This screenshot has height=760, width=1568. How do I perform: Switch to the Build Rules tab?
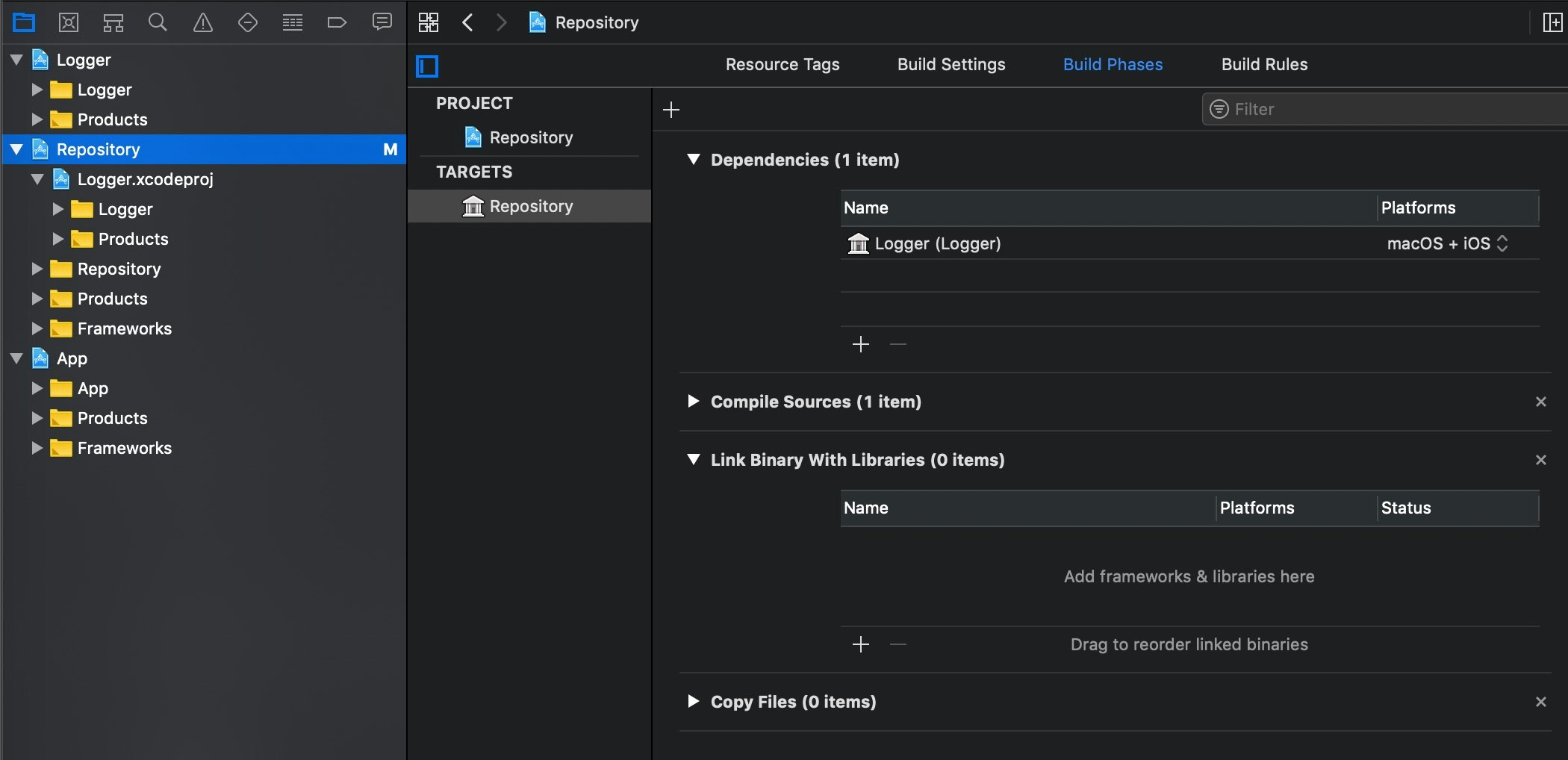pos(1264,64)
